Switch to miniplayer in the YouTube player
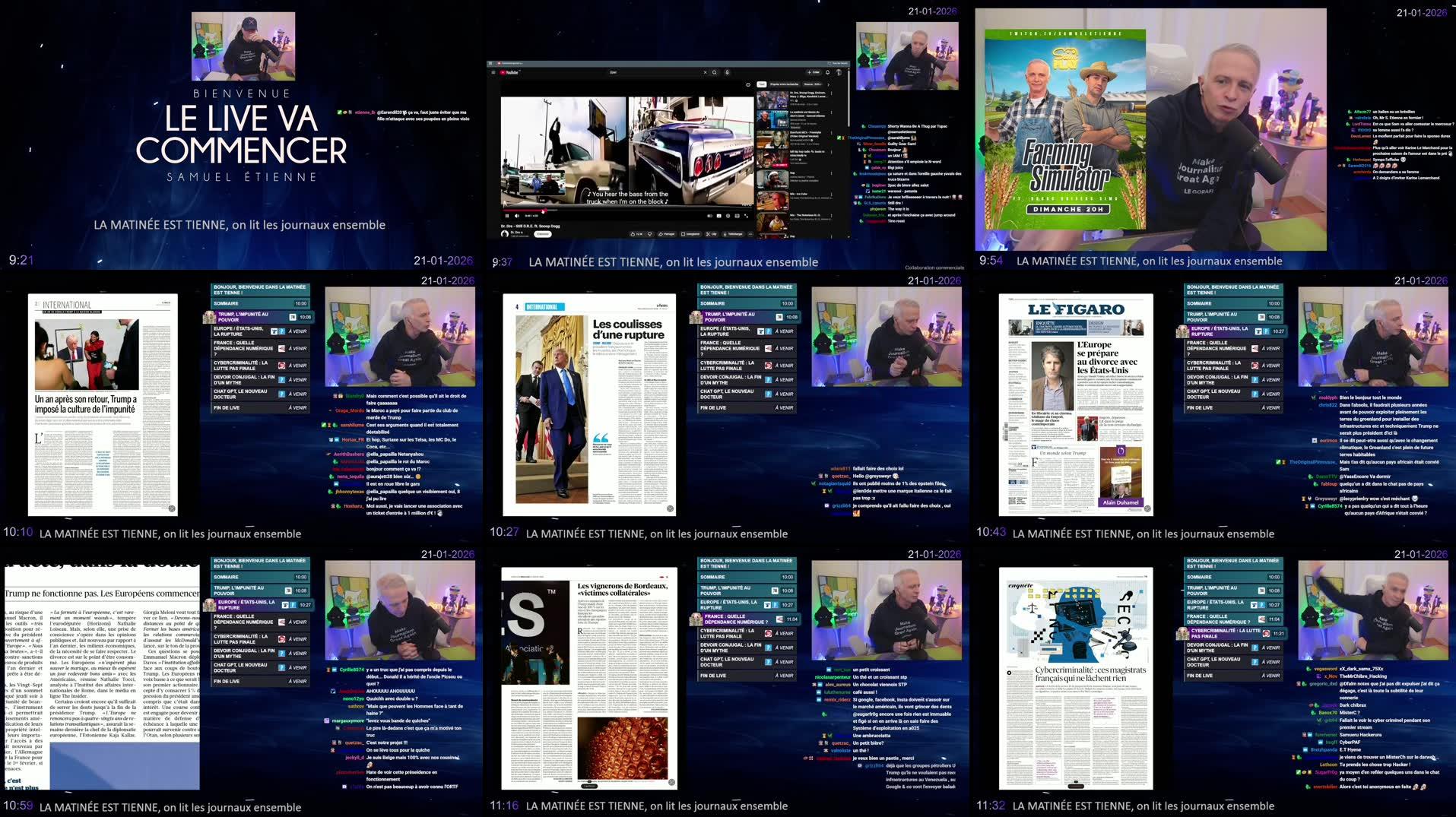This screenshot has width=1456, height=817. [737, 216]
